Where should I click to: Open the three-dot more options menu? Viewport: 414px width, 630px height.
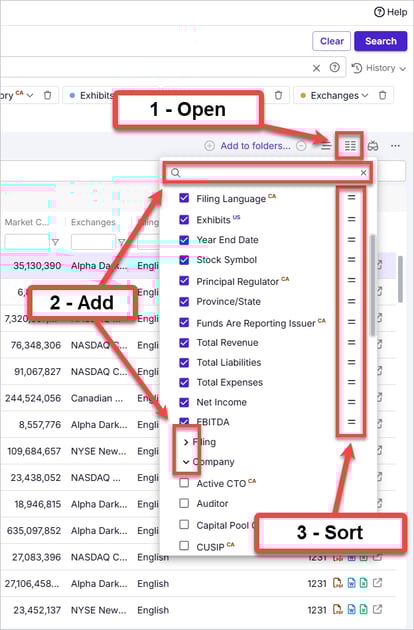(395, 146)
